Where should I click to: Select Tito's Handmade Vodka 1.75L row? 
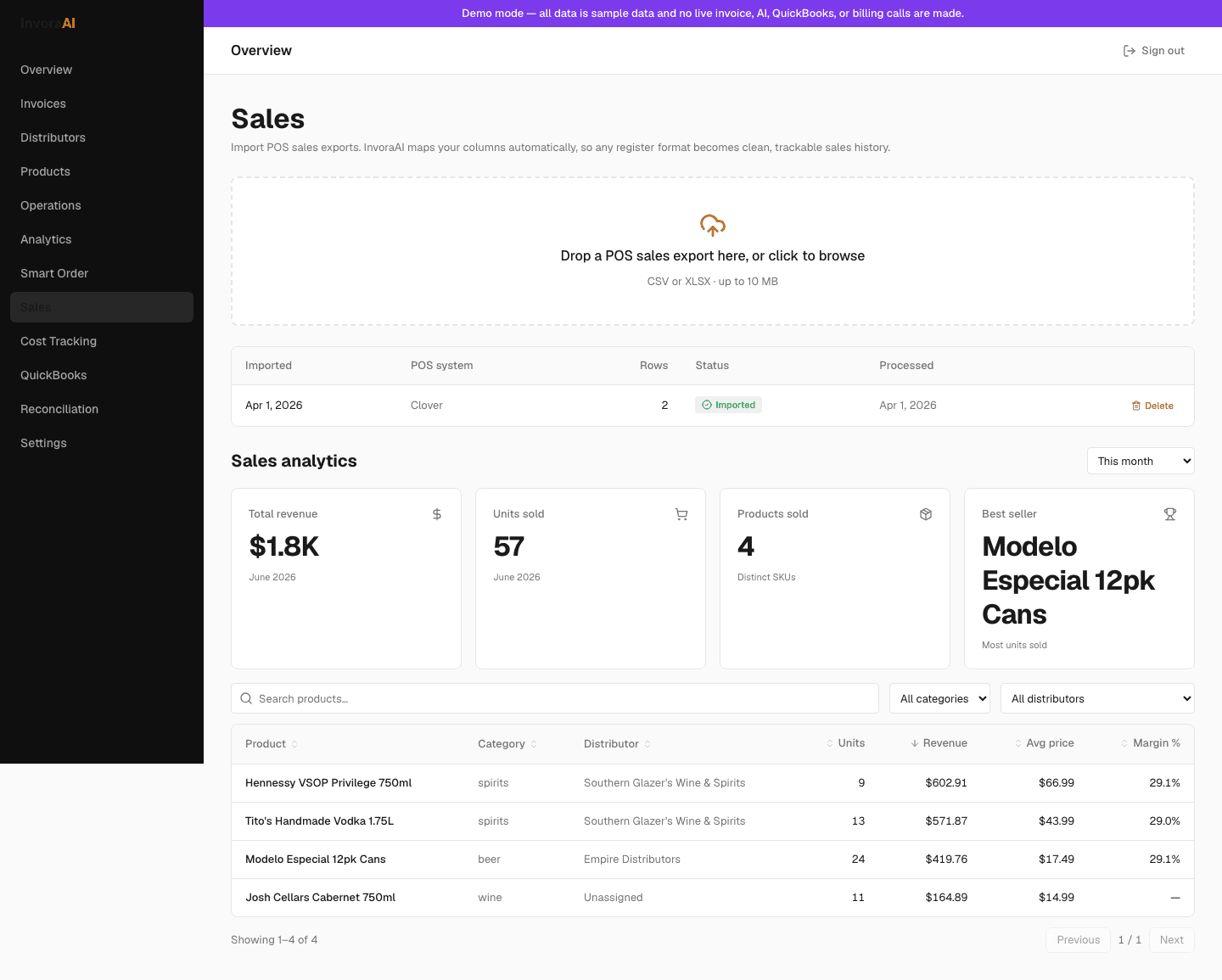[713, 821]
